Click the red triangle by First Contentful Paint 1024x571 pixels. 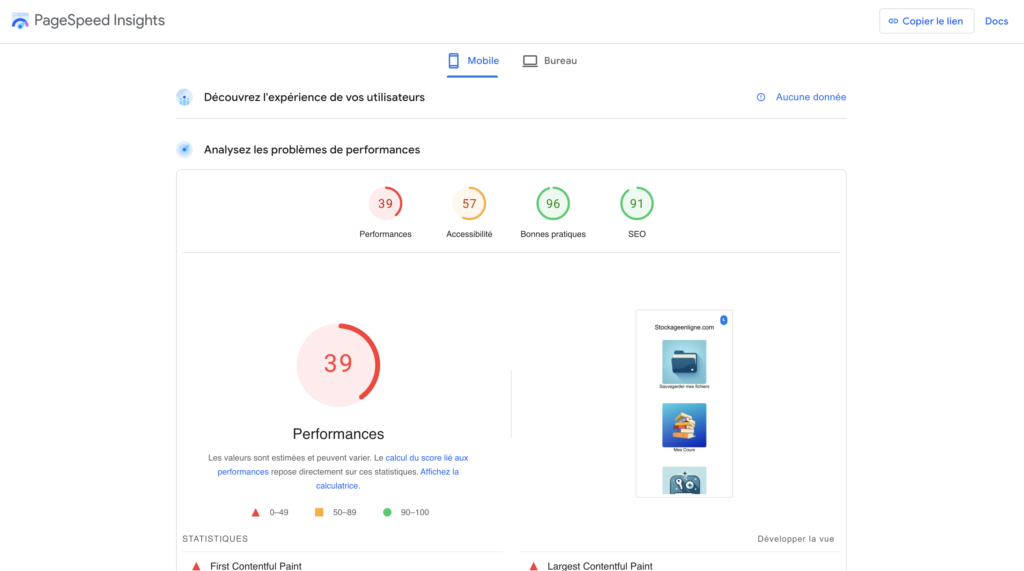tap(196, 566)
